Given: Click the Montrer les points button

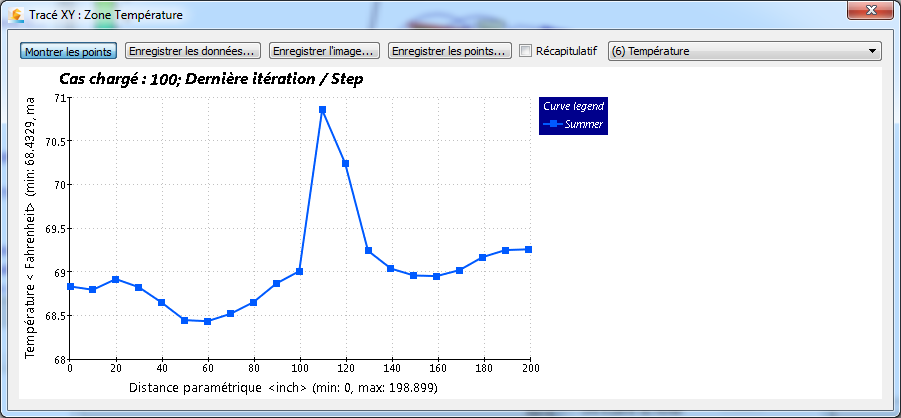Looking at the screenshot, I should pos(68,51).
